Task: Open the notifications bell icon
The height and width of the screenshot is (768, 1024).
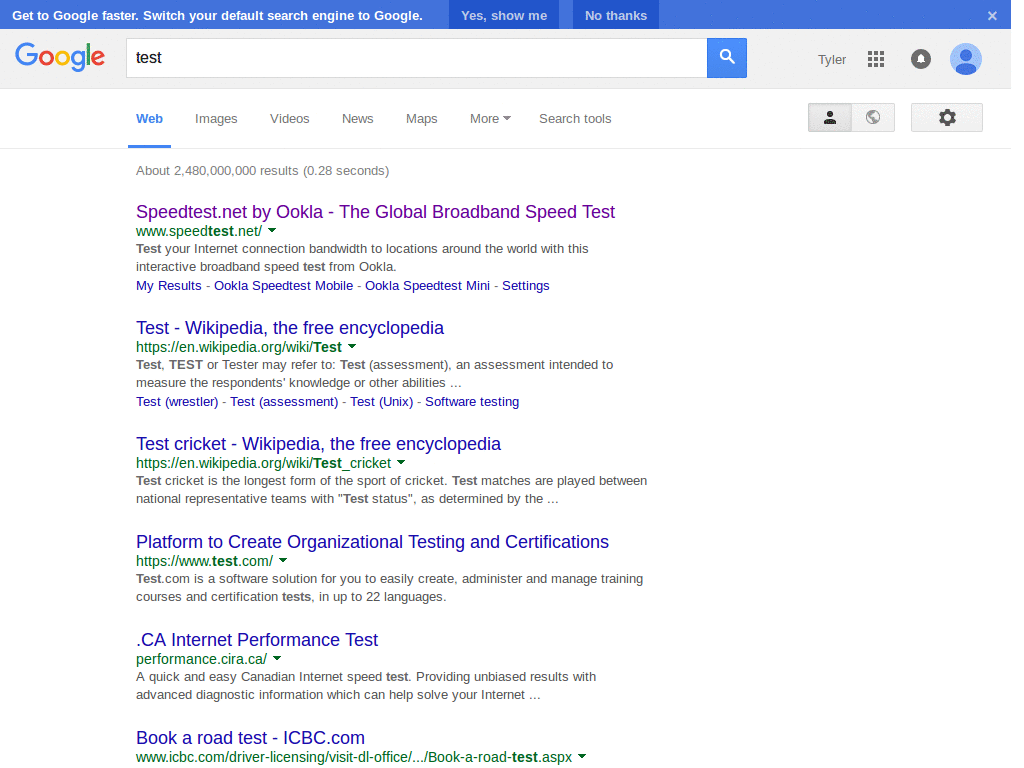Action: [x=921, y=59]
